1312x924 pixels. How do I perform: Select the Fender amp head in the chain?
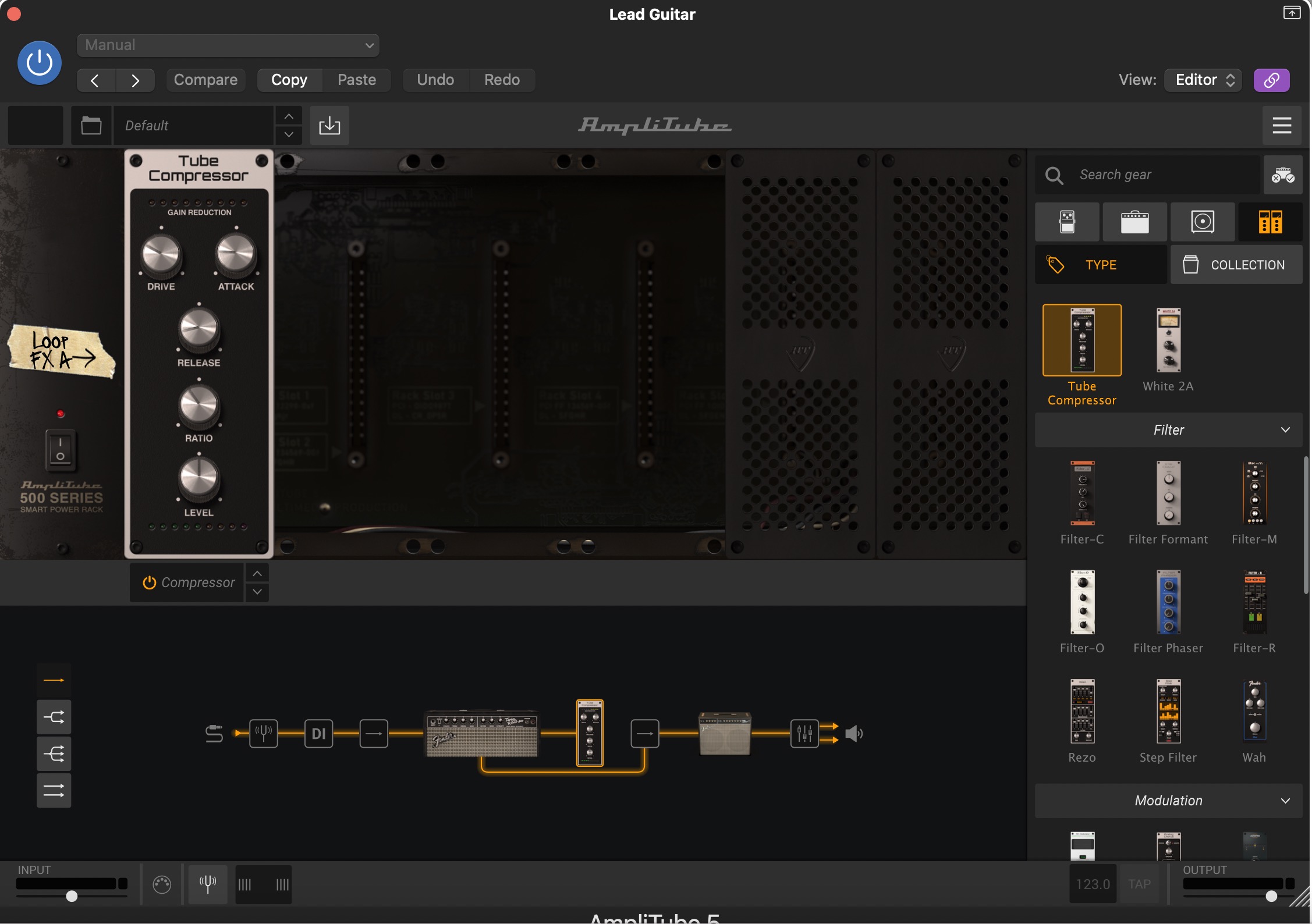(482, 733)
